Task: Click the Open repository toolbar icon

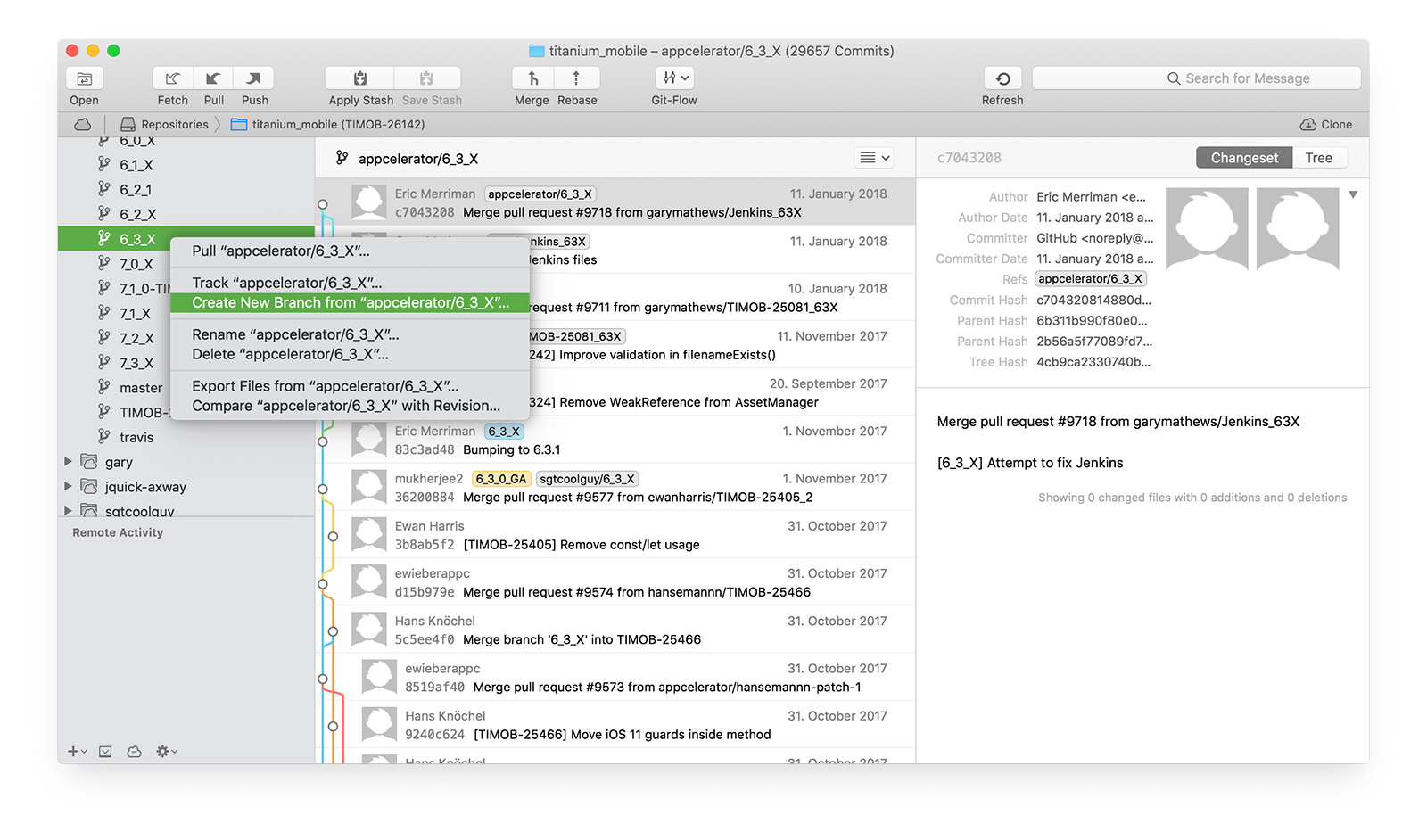Action: click(x=84, y=78)
